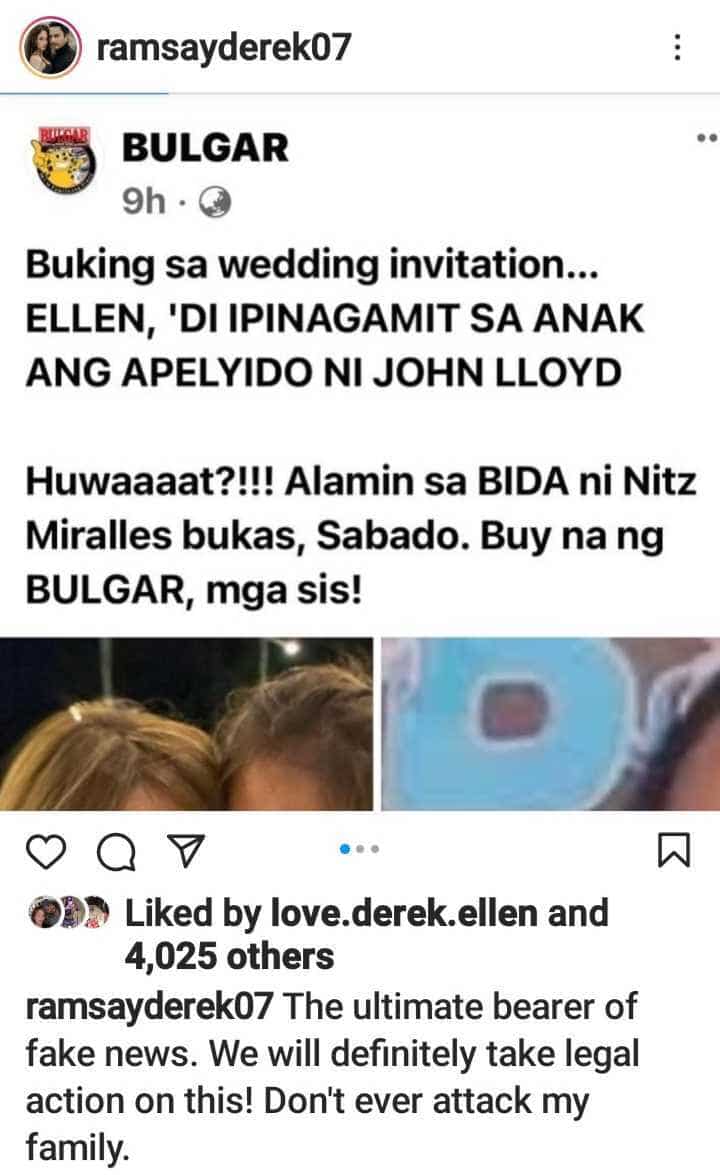Open comments with the speech bubble icon

point(117,852)
